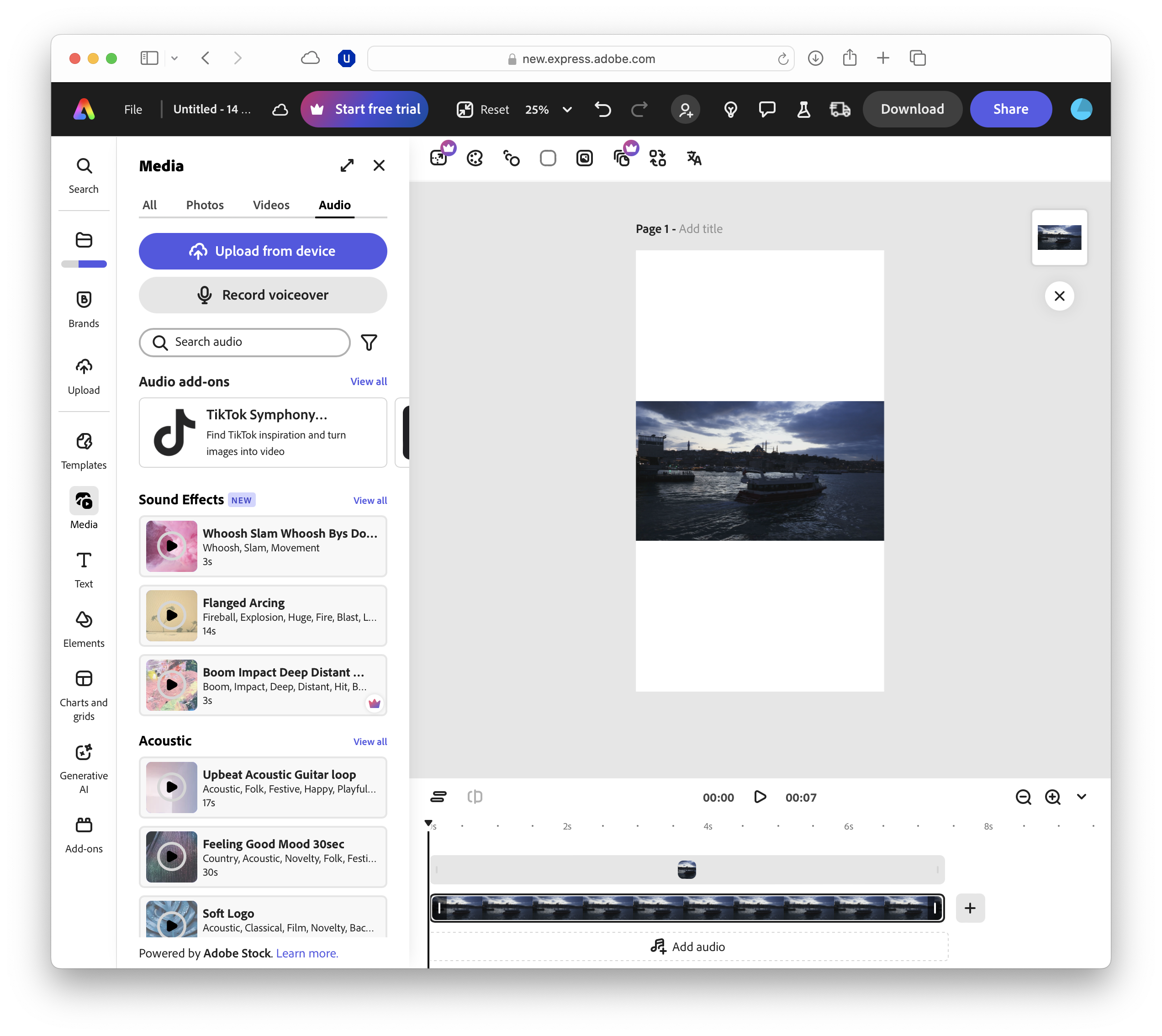Redo the last undone action

[x=639, y=109]
